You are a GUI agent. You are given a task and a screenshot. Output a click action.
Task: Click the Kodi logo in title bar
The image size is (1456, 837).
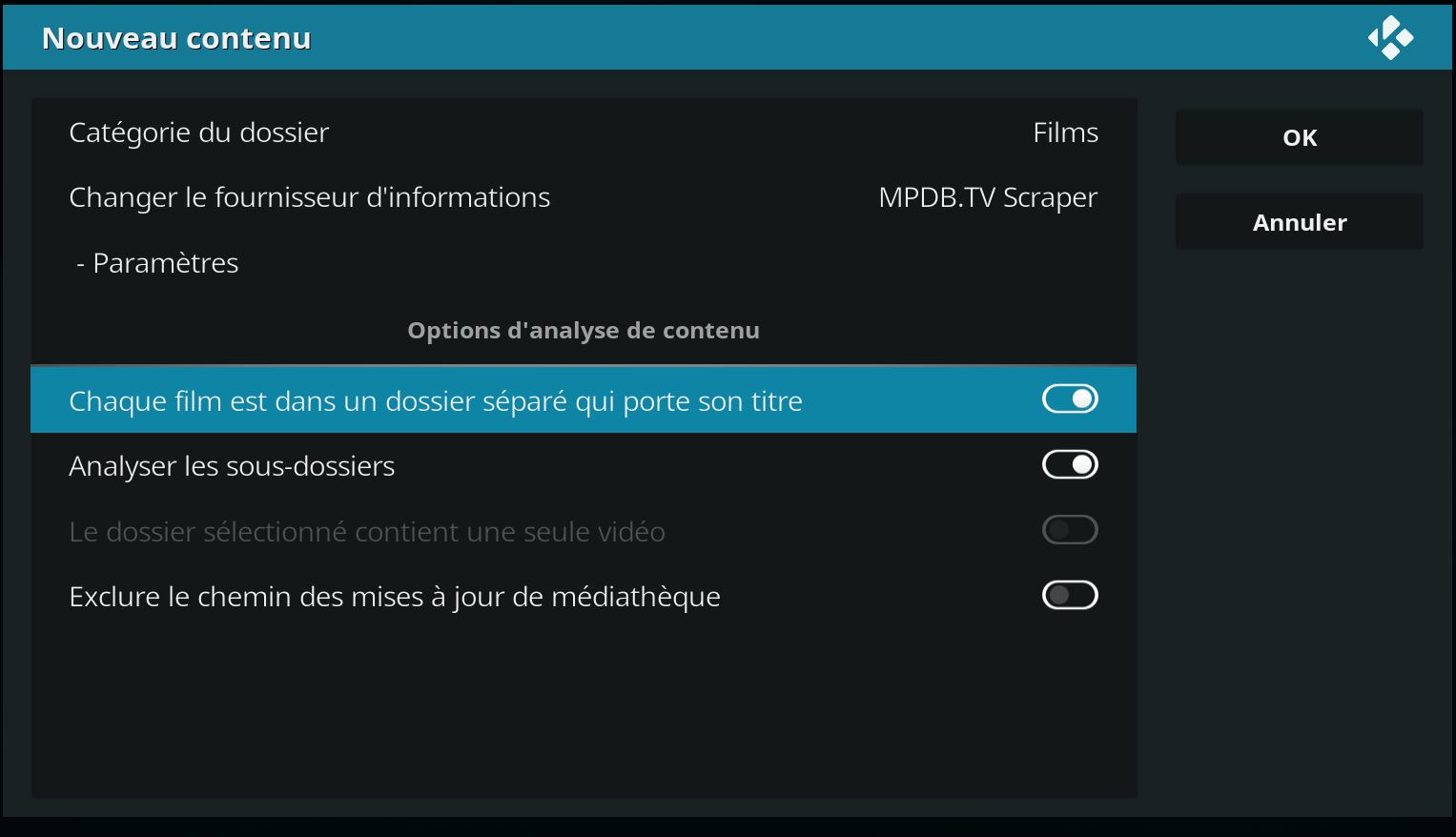(x=1390, y=38)
